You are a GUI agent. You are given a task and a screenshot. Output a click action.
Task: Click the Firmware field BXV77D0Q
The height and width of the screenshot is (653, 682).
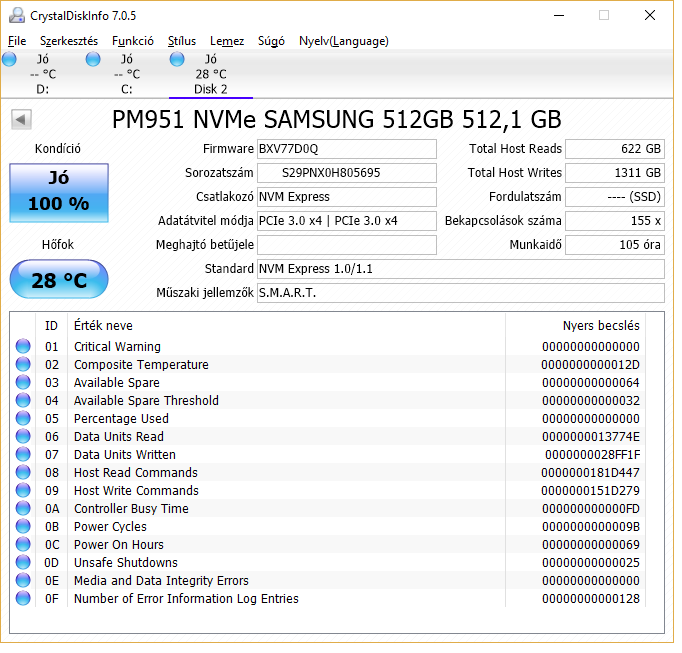tap(347, 149)
